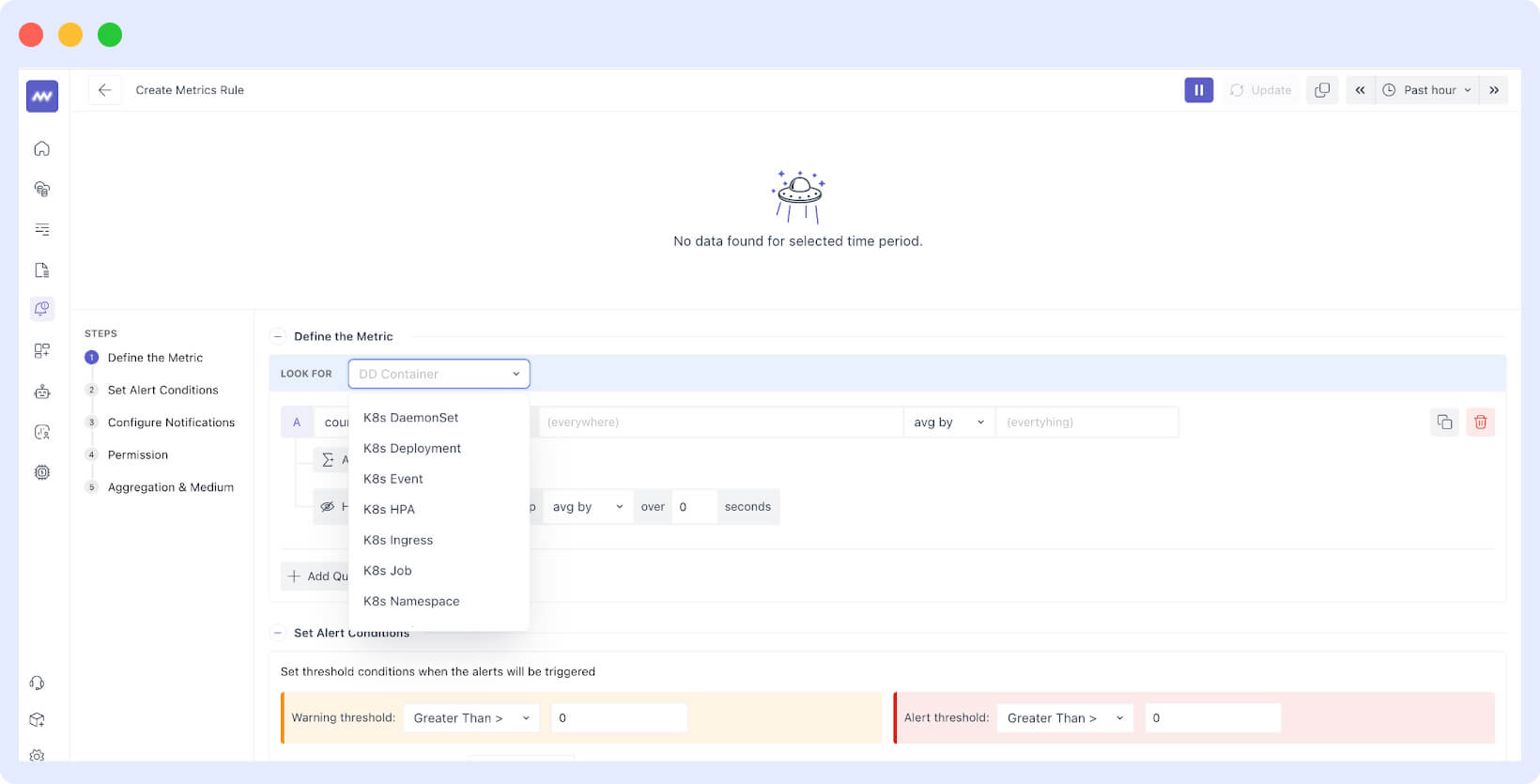
Task: Click the Update button in the header
Action: 1260,90
